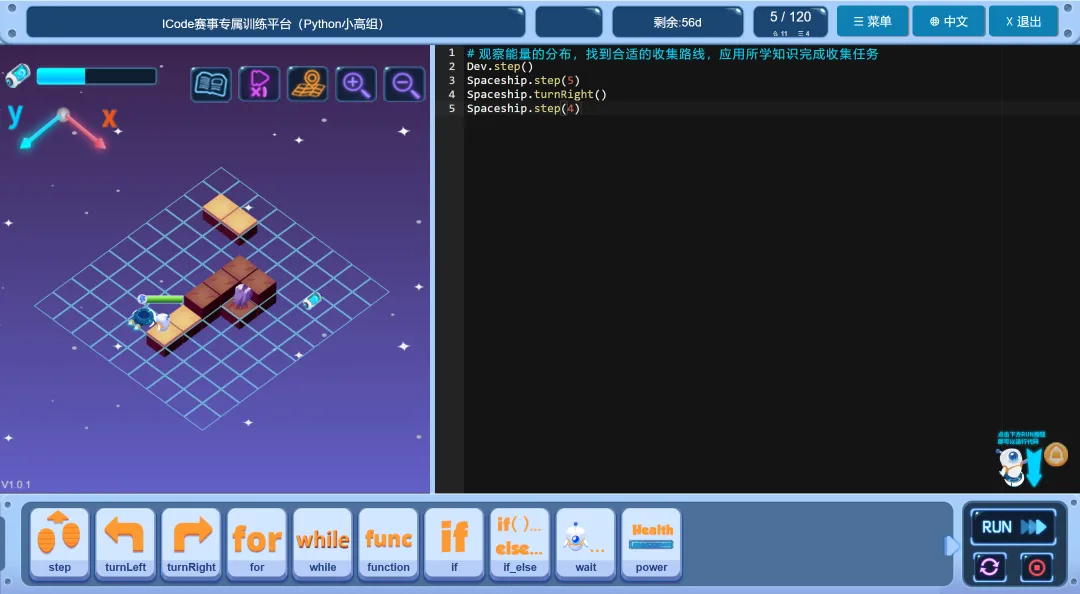Click the empty box beside title
1080x594 pixels.
(x=569, y=22)
